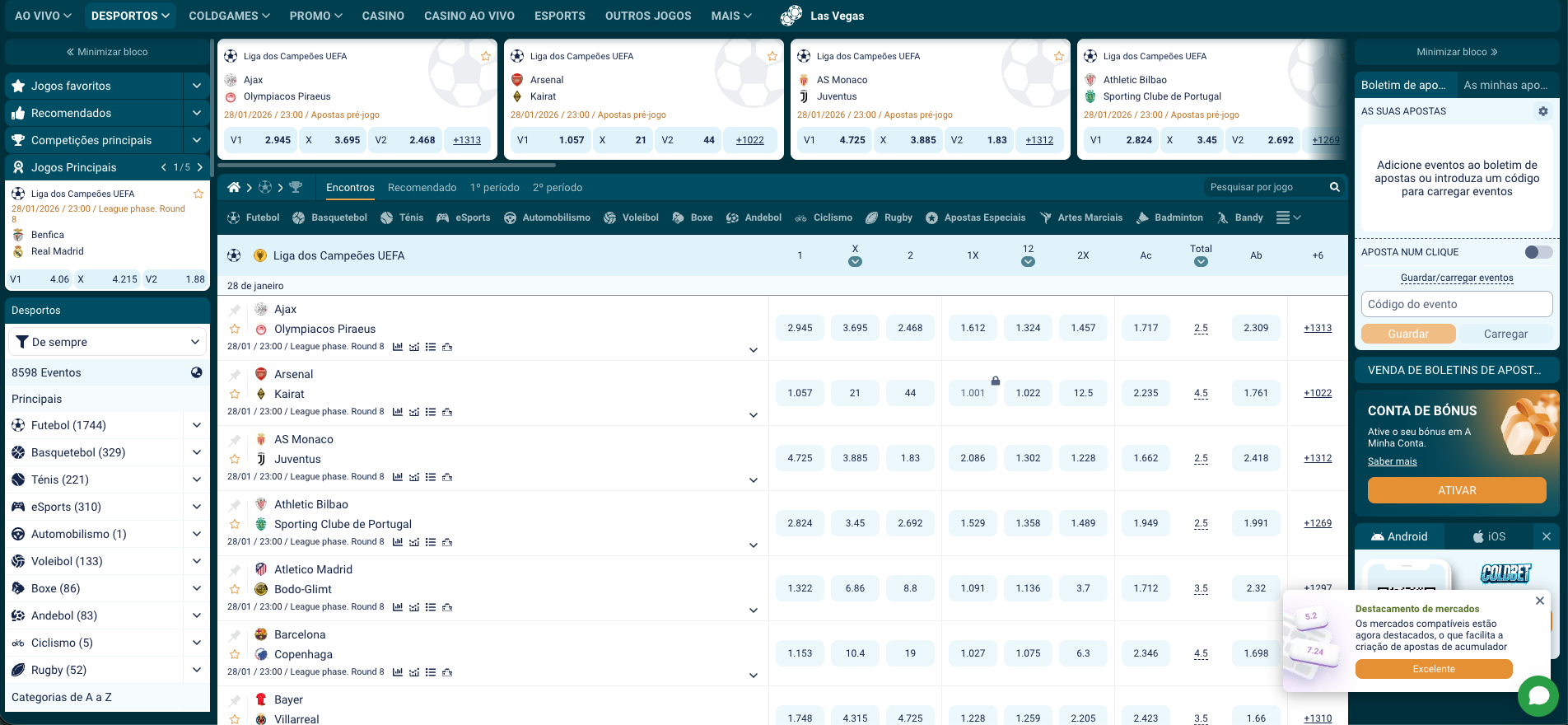Viewport: 1568px width, 725px height.
Task: Close Destacamento de mercados popup
Action: coord(1540,601)
